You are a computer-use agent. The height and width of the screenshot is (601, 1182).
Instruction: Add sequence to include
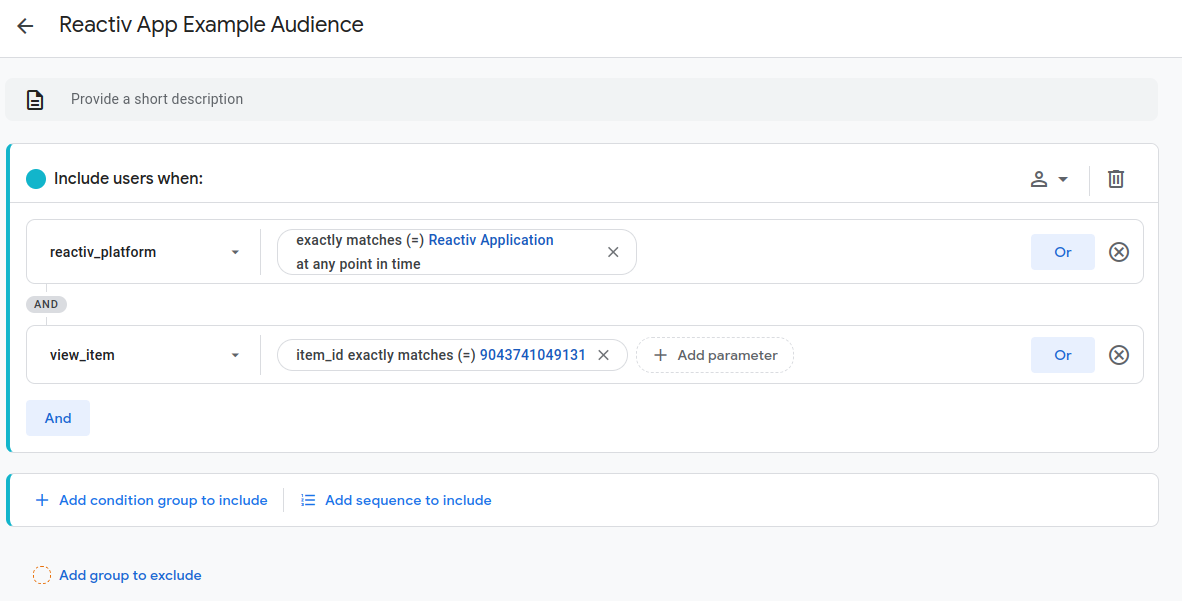(x=397, y=500)
